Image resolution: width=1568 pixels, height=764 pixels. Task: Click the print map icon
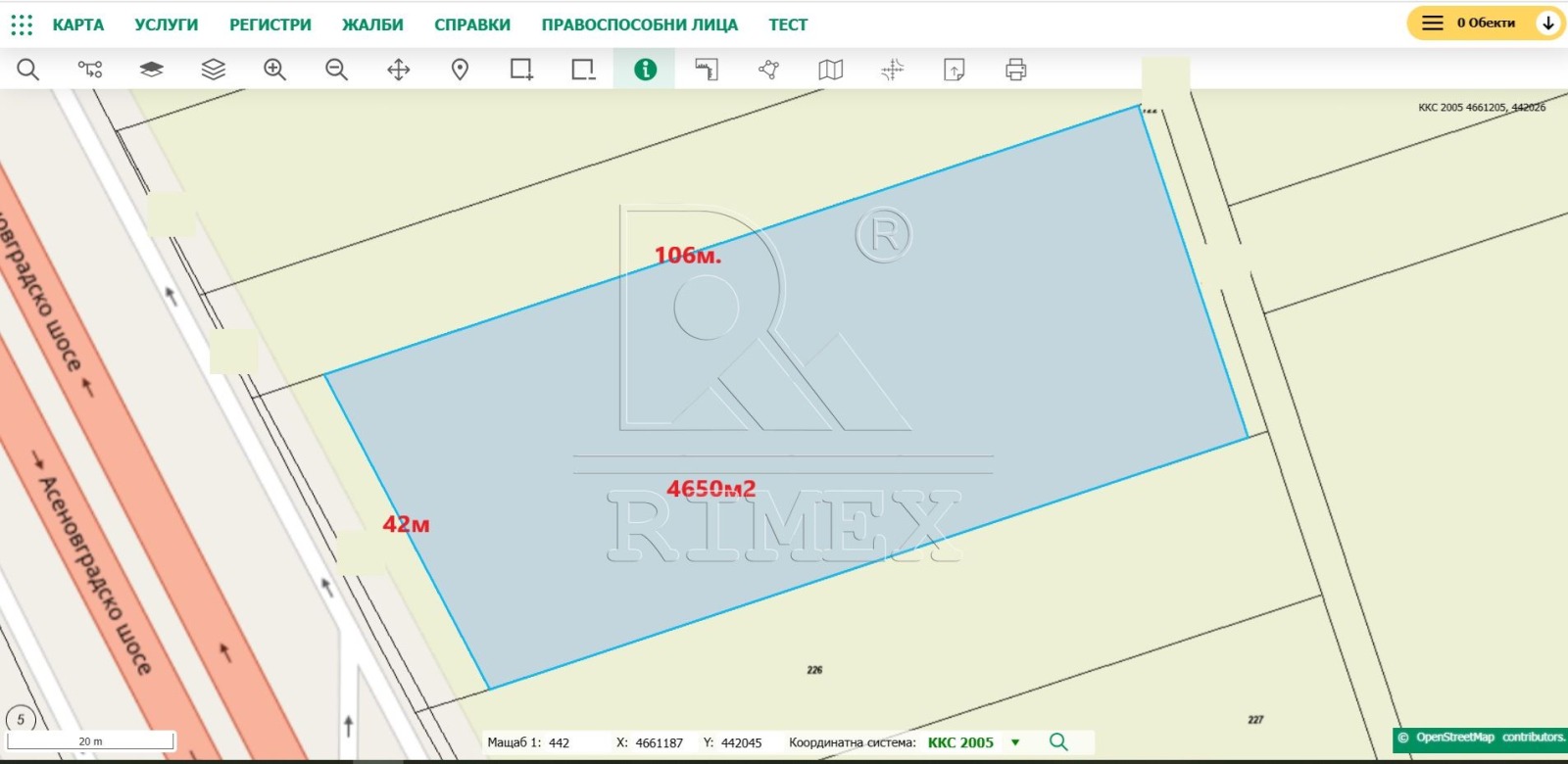pyautogui.click(x=1015, y=70)
